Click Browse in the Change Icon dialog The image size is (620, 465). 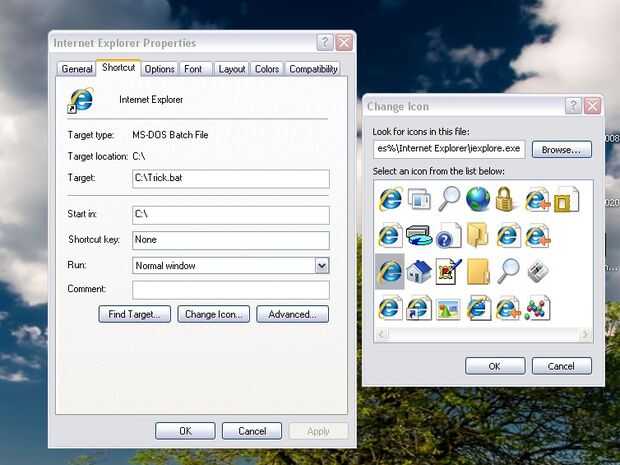pos(561,149)
